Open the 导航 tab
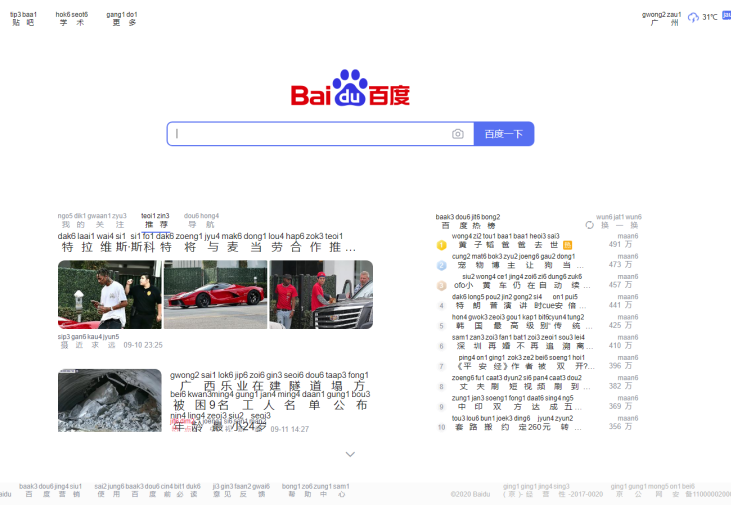This screenshot has width=731, height=505. coord(201,221)
